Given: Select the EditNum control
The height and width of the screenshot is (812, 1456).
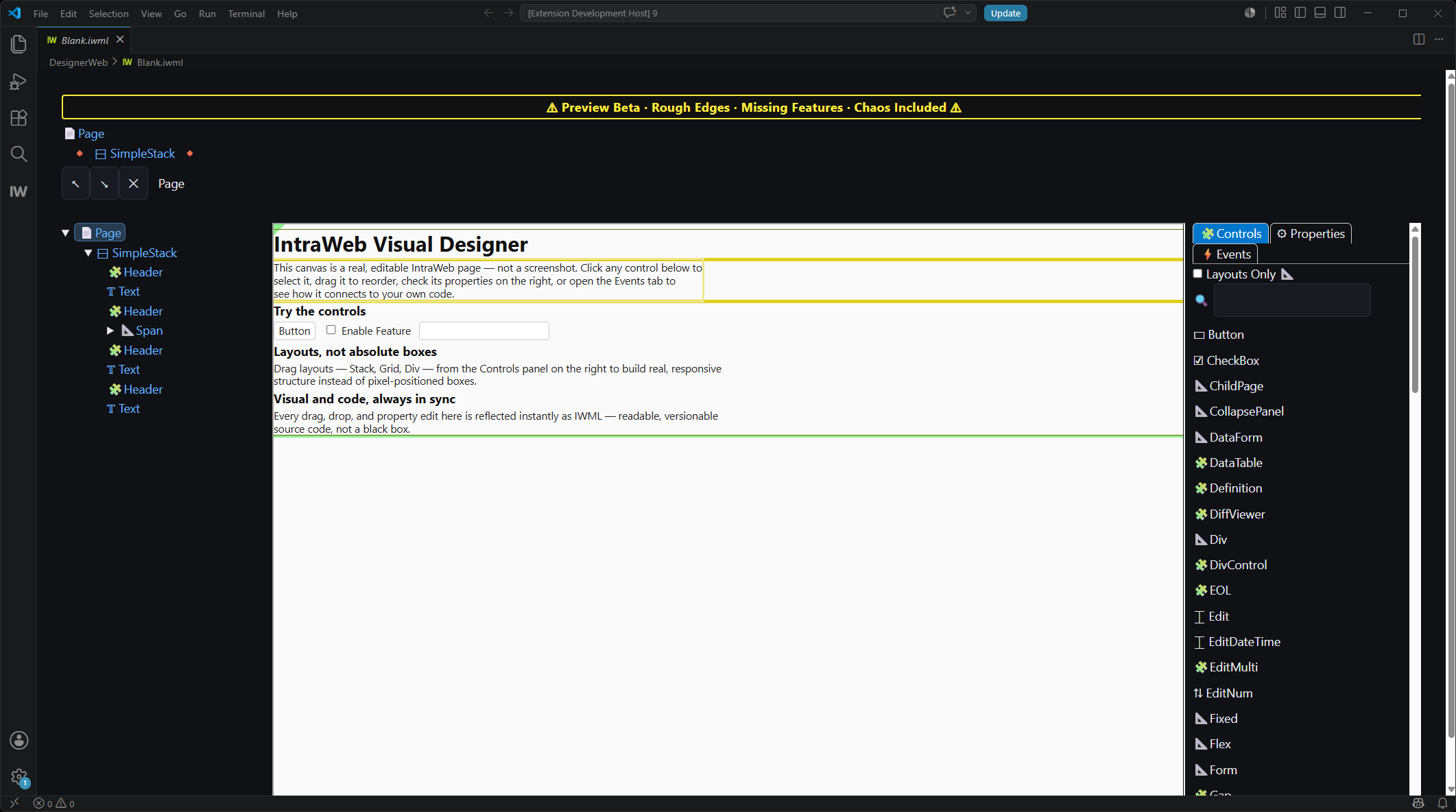Looking at the screenshot, I should (1224, 693).
